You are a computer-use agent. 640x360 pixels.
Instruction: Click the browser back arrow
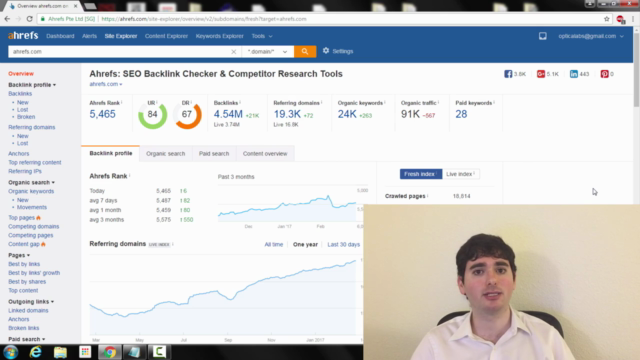[x=7, y=19]
